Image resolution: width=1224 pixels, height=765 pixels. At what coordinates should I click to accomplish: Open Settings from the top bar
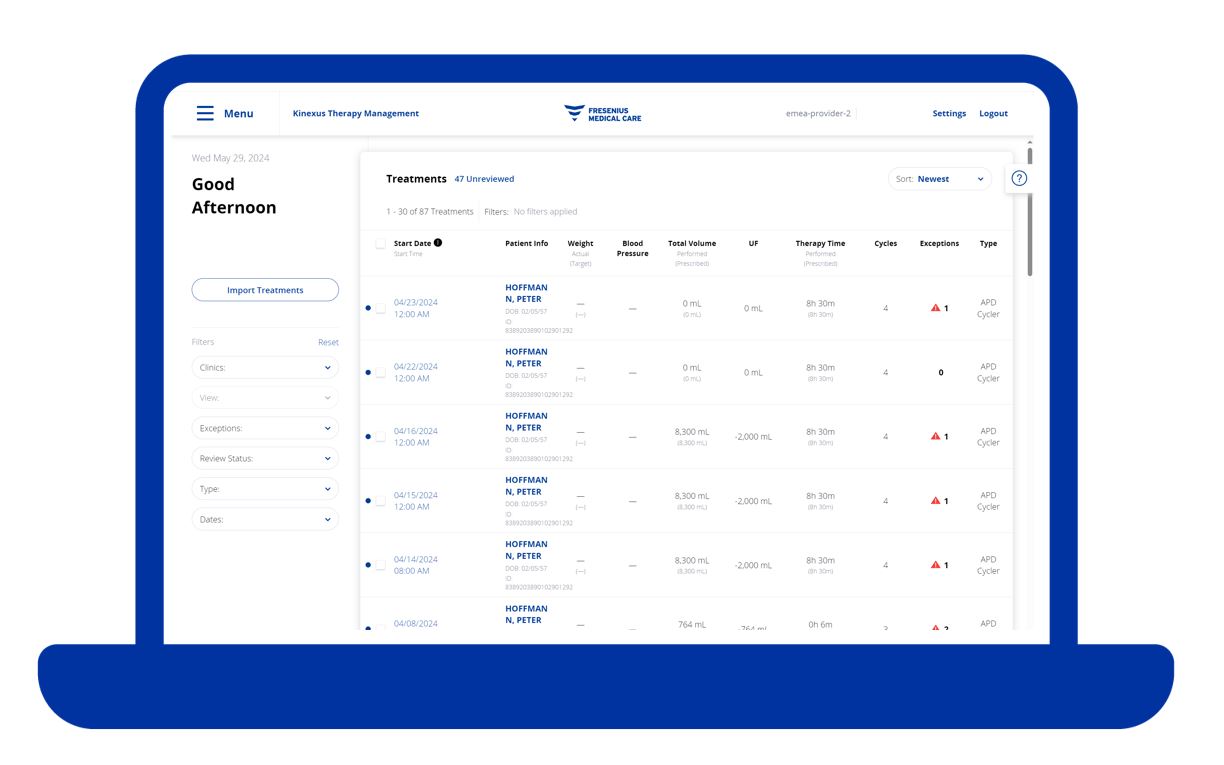coord(948,113)
